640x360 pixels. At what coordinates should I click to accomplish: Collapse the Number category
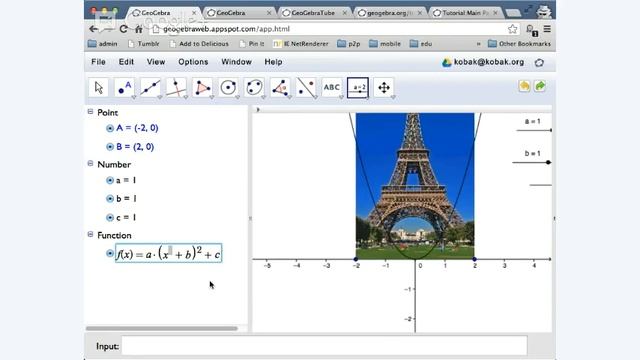coord(91,163)
